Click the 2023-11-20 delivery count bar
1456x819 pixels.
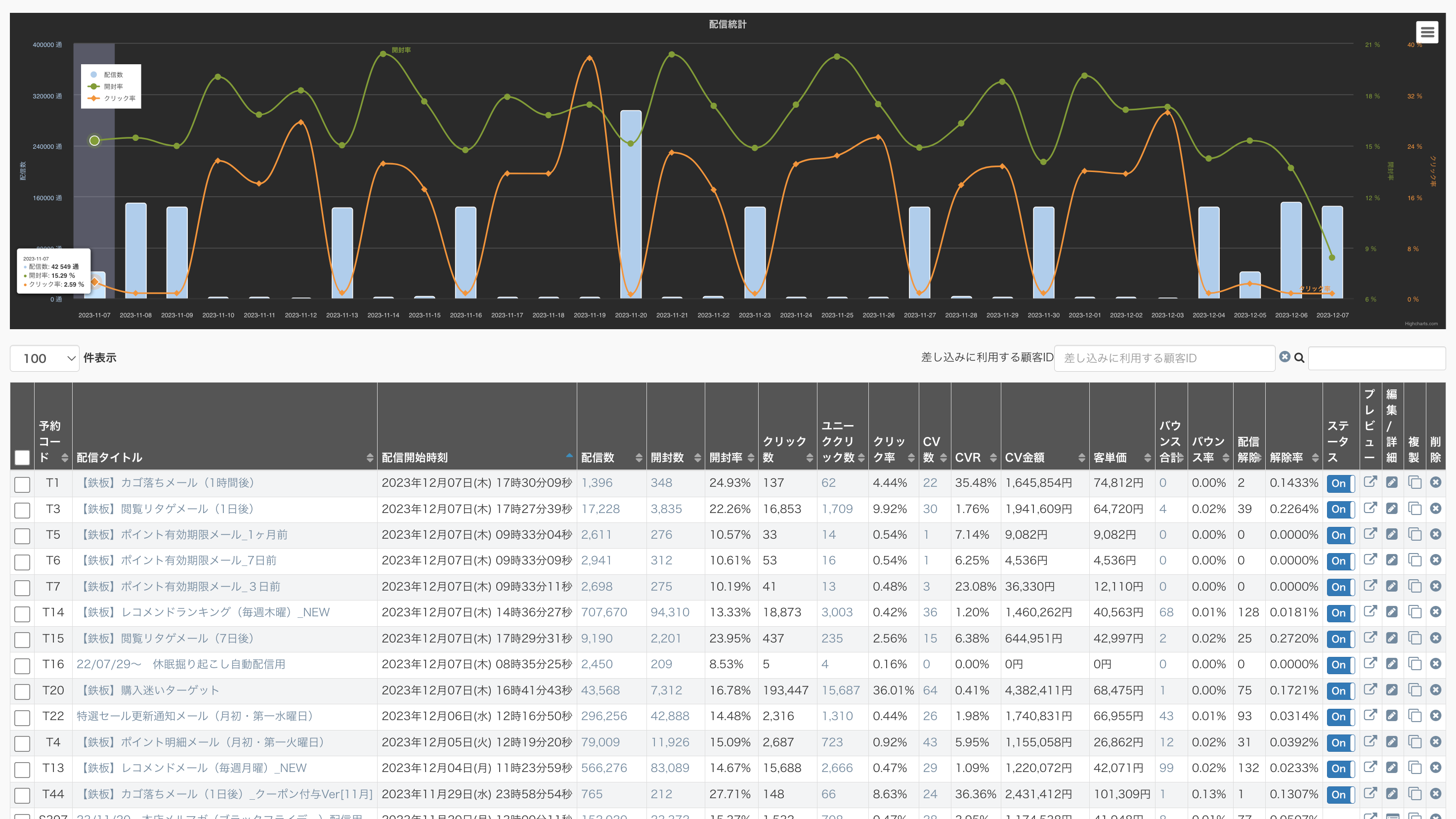click(631, 204)
